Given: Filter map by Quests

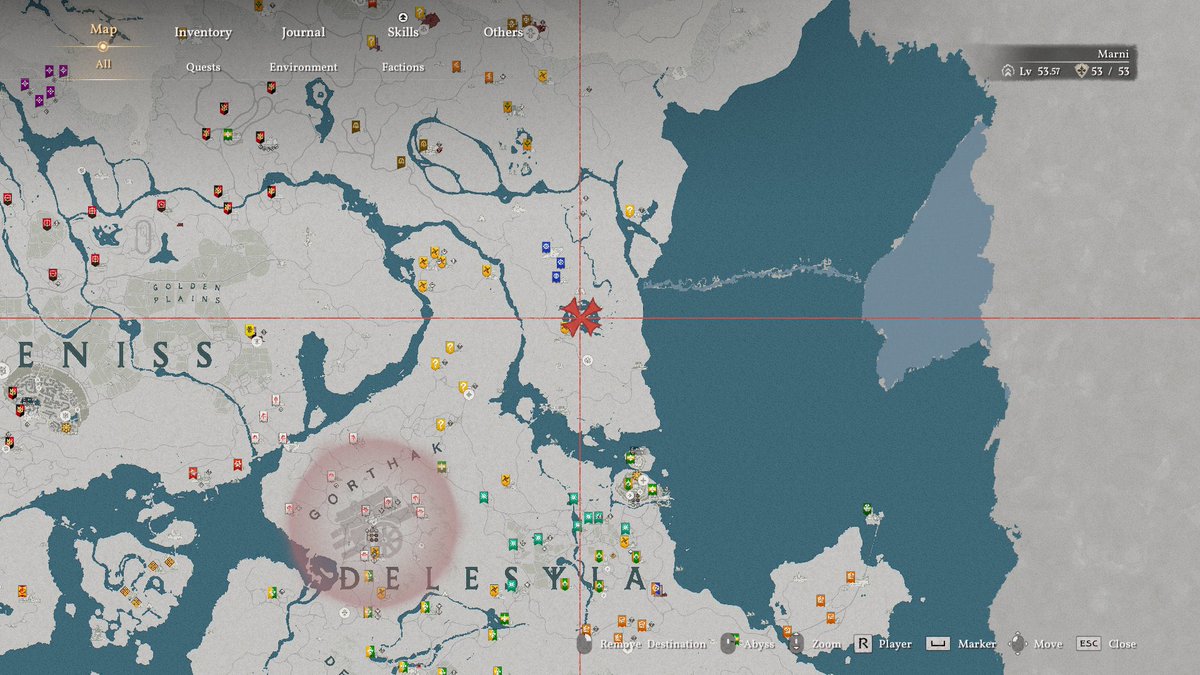Looking at the screenshot, I should pyautogui.click(x=203, y=67).
